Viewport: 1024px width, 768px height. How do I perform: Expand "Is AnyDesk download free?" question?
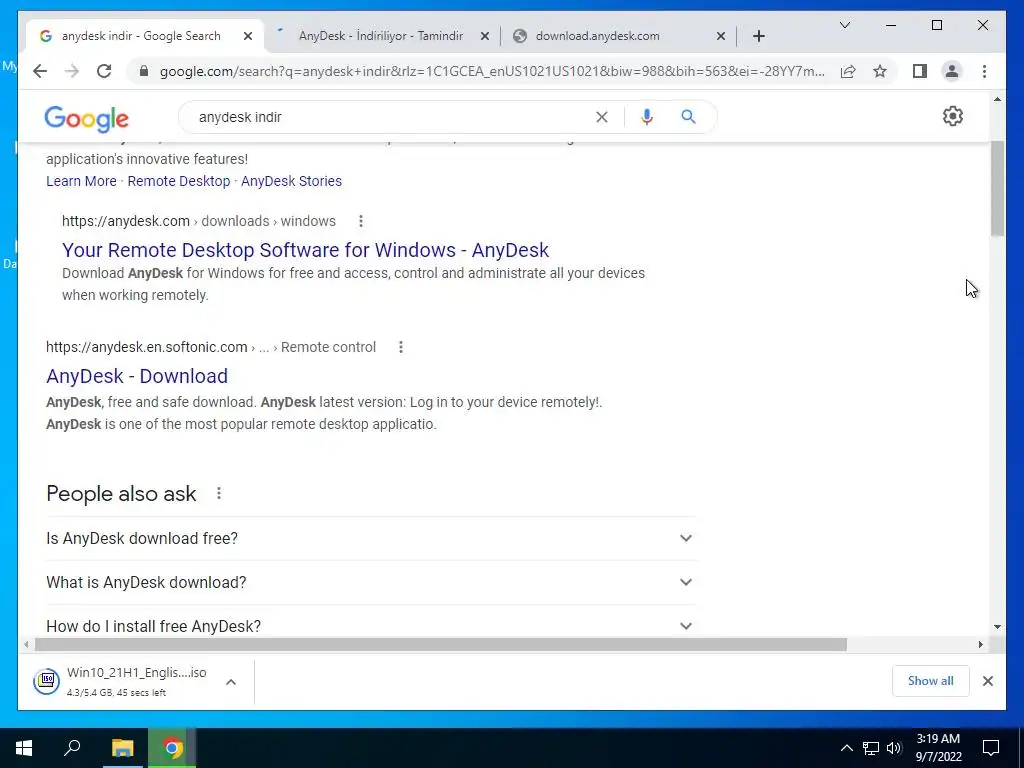tap(371, 538)
